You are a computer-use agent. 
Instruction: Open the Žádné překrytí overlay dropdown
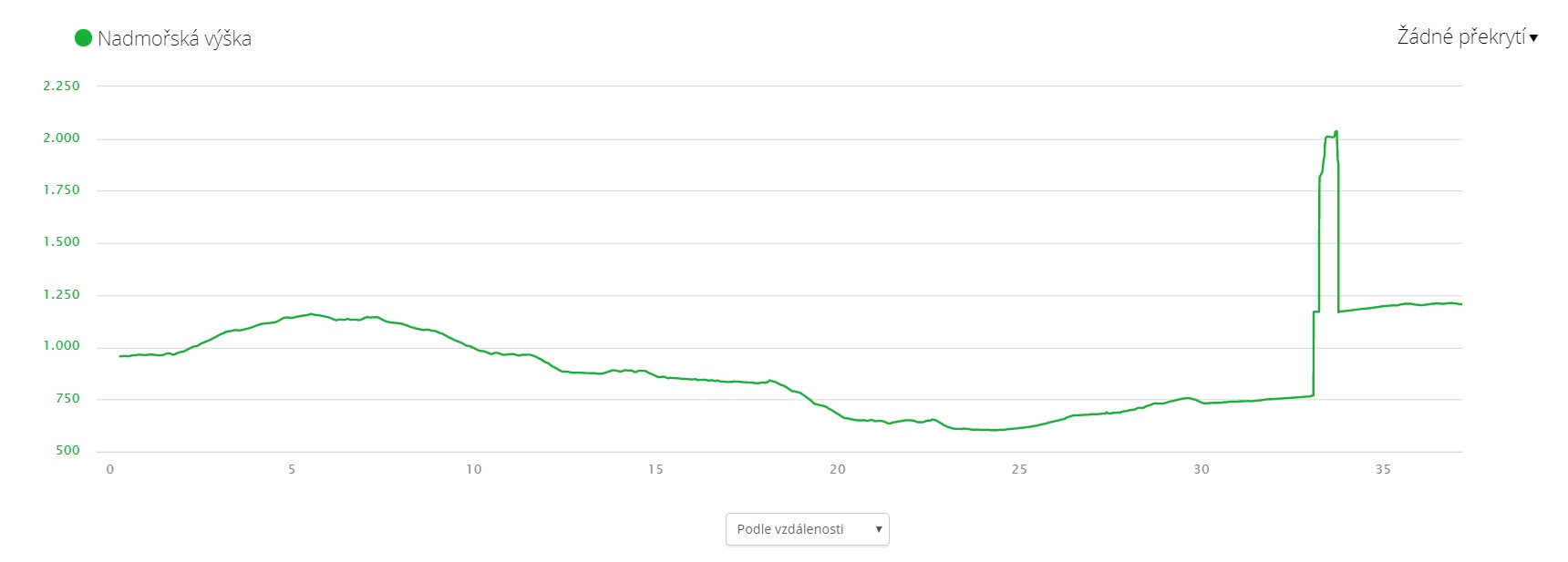1460,37
